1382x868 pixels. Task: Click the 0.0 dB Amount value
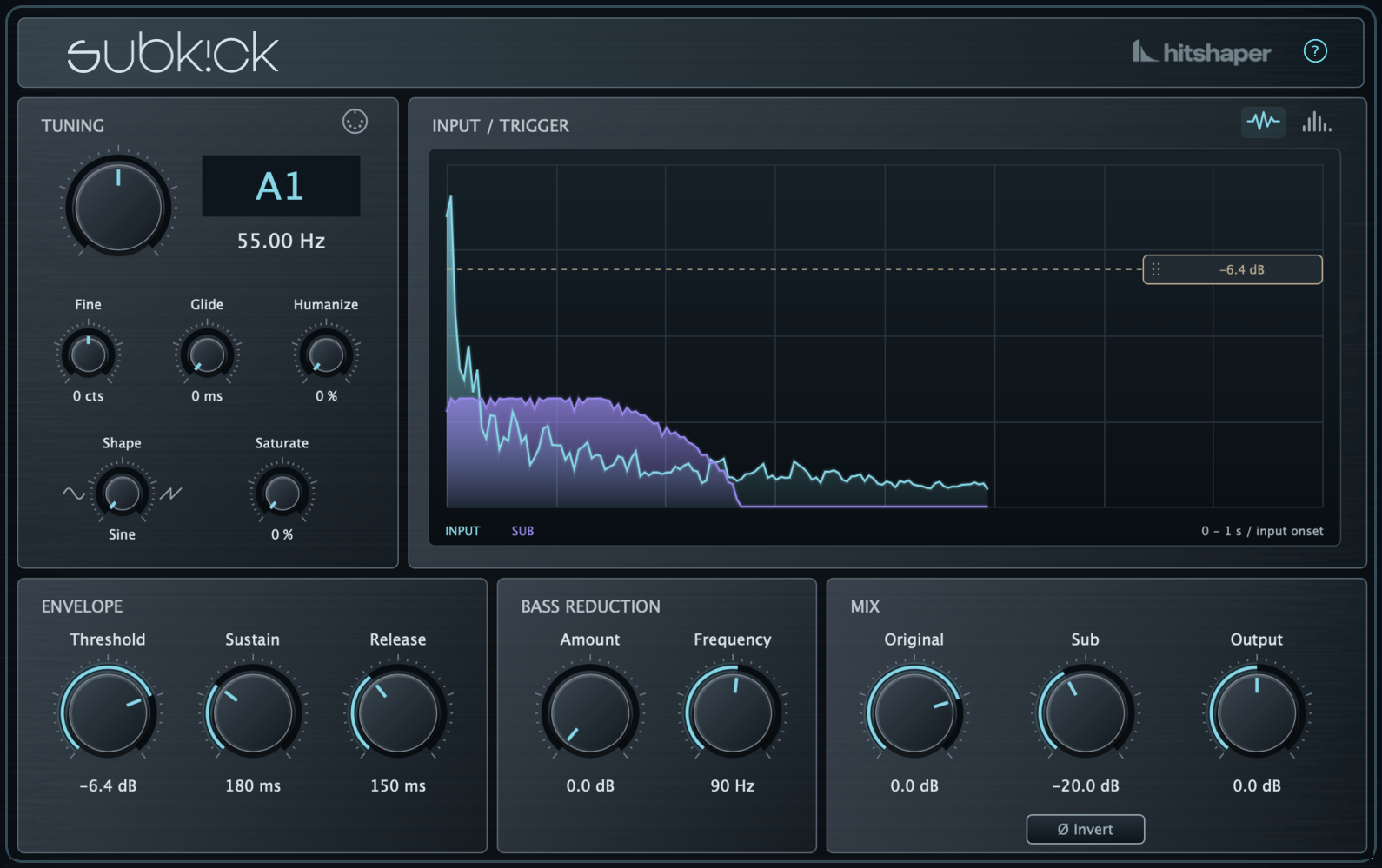(590, 785)
